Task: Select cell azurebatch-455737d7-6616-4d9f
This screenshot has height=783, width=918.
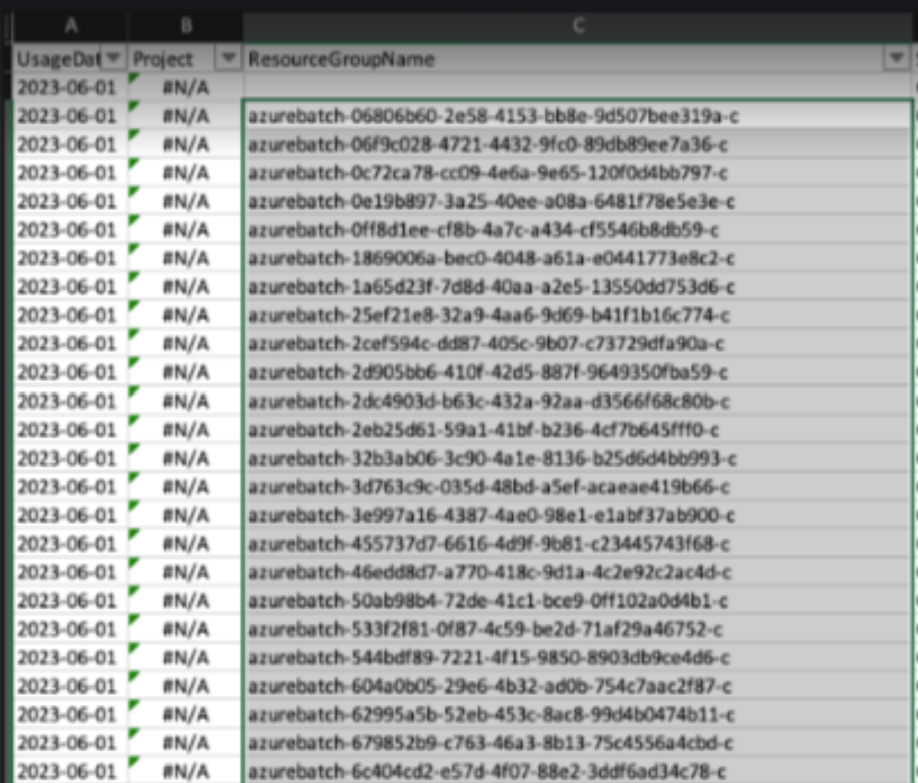Action: click(x=578, y=544)
